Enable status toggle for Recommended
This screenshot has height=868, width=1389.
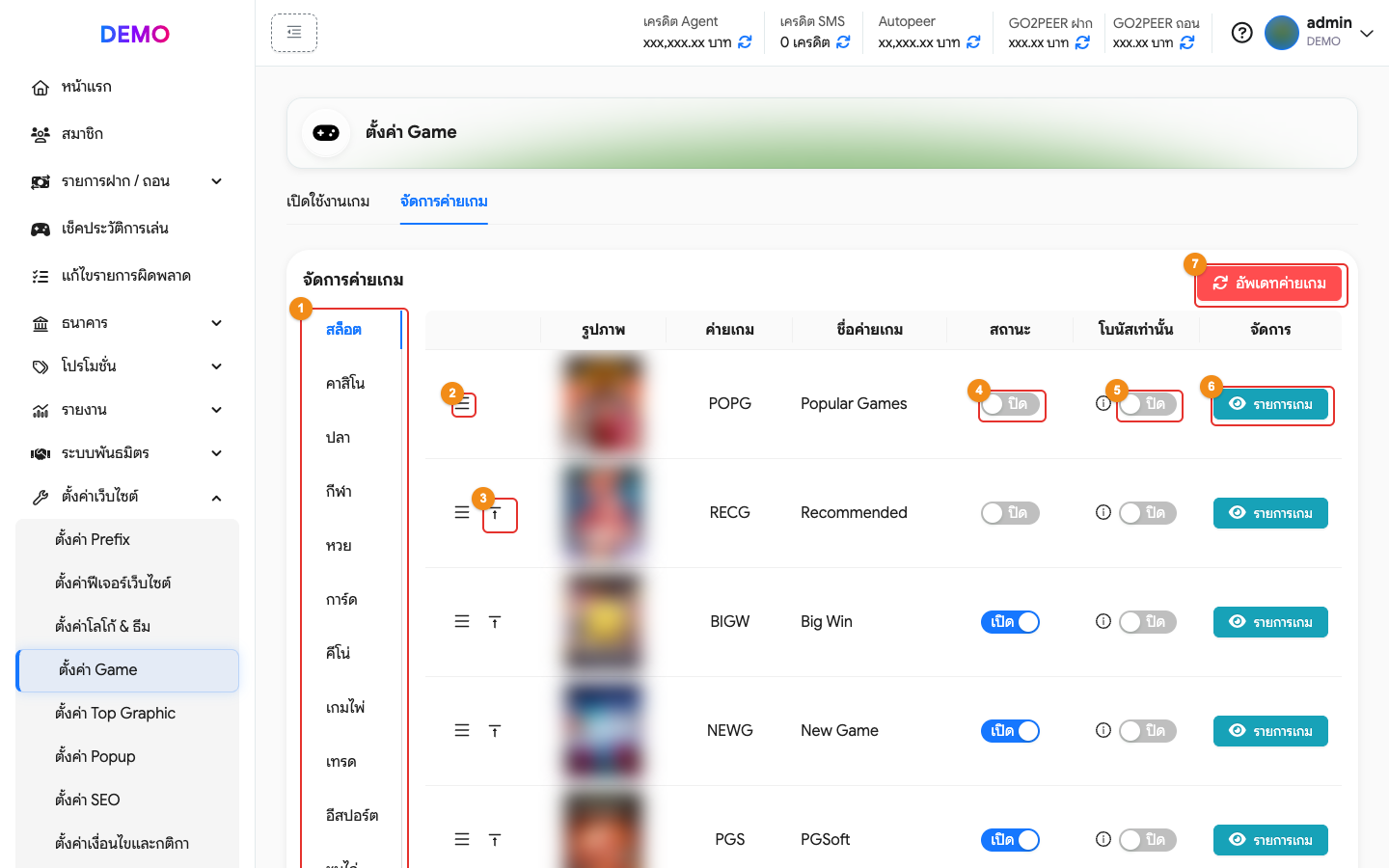[x=1010, y=513]
